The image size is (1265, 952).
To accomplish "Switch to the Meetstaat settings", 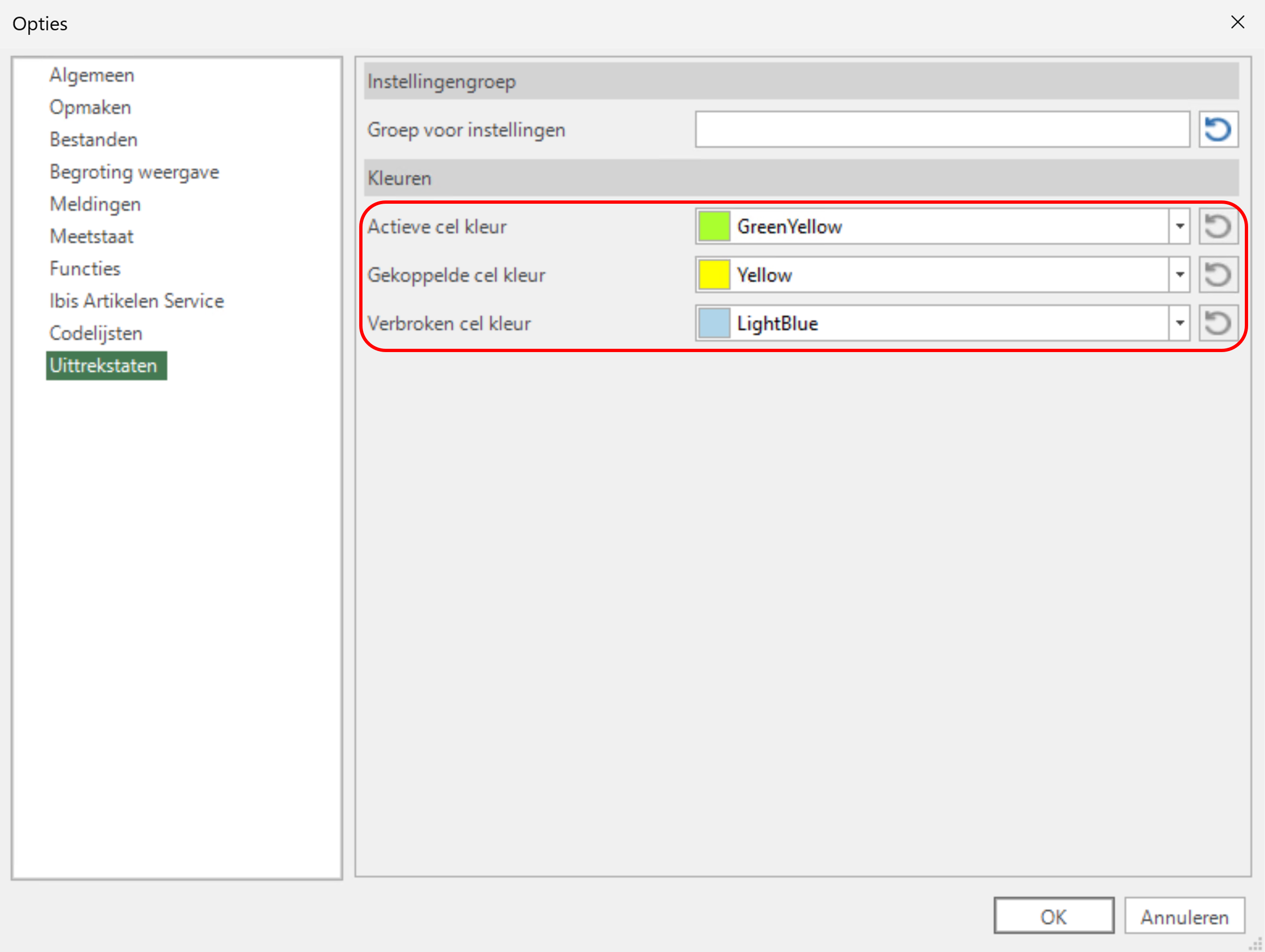I will pyautogui.click(x=91, y=236).
